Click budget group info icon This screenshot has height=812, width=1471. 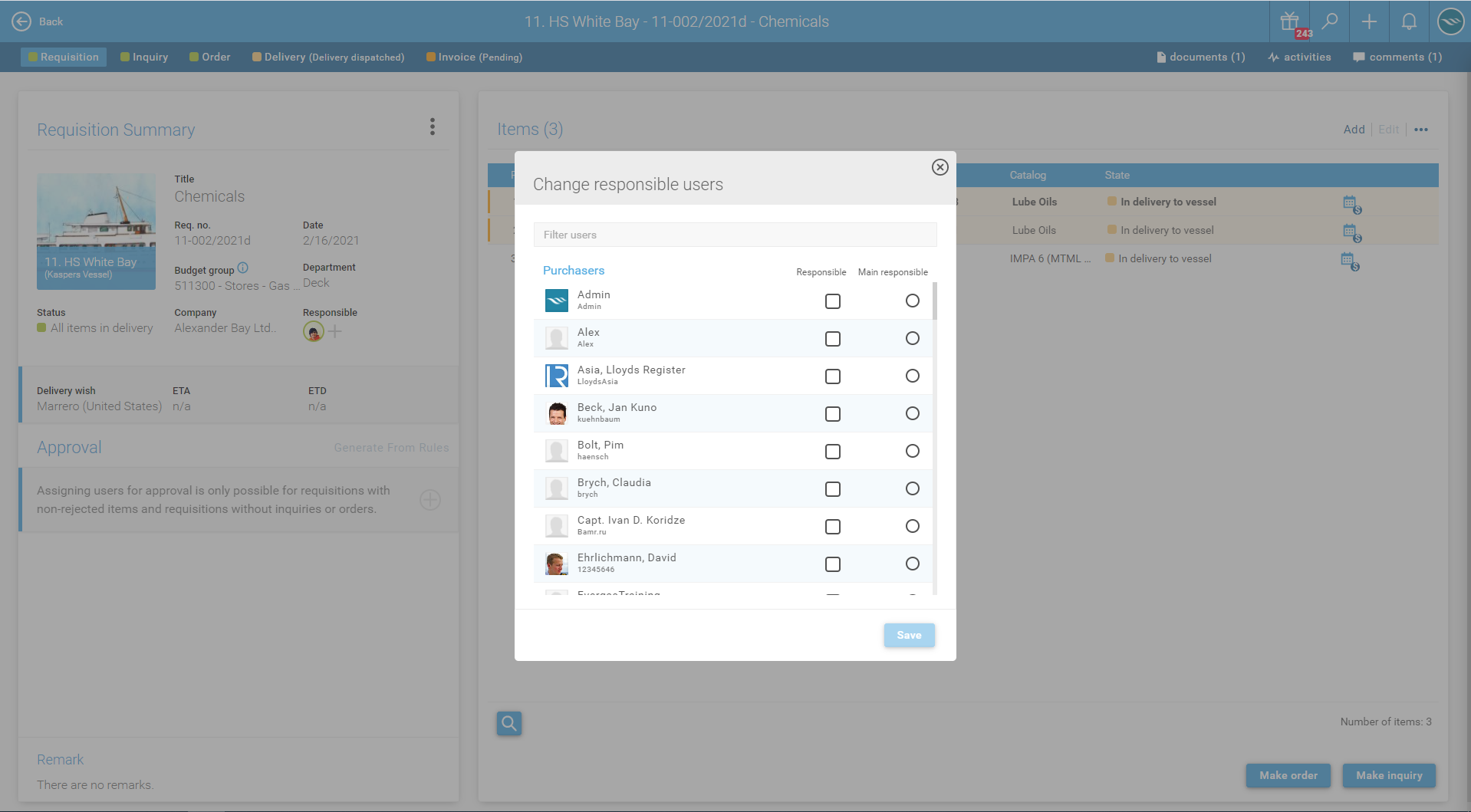click(243, 268)
